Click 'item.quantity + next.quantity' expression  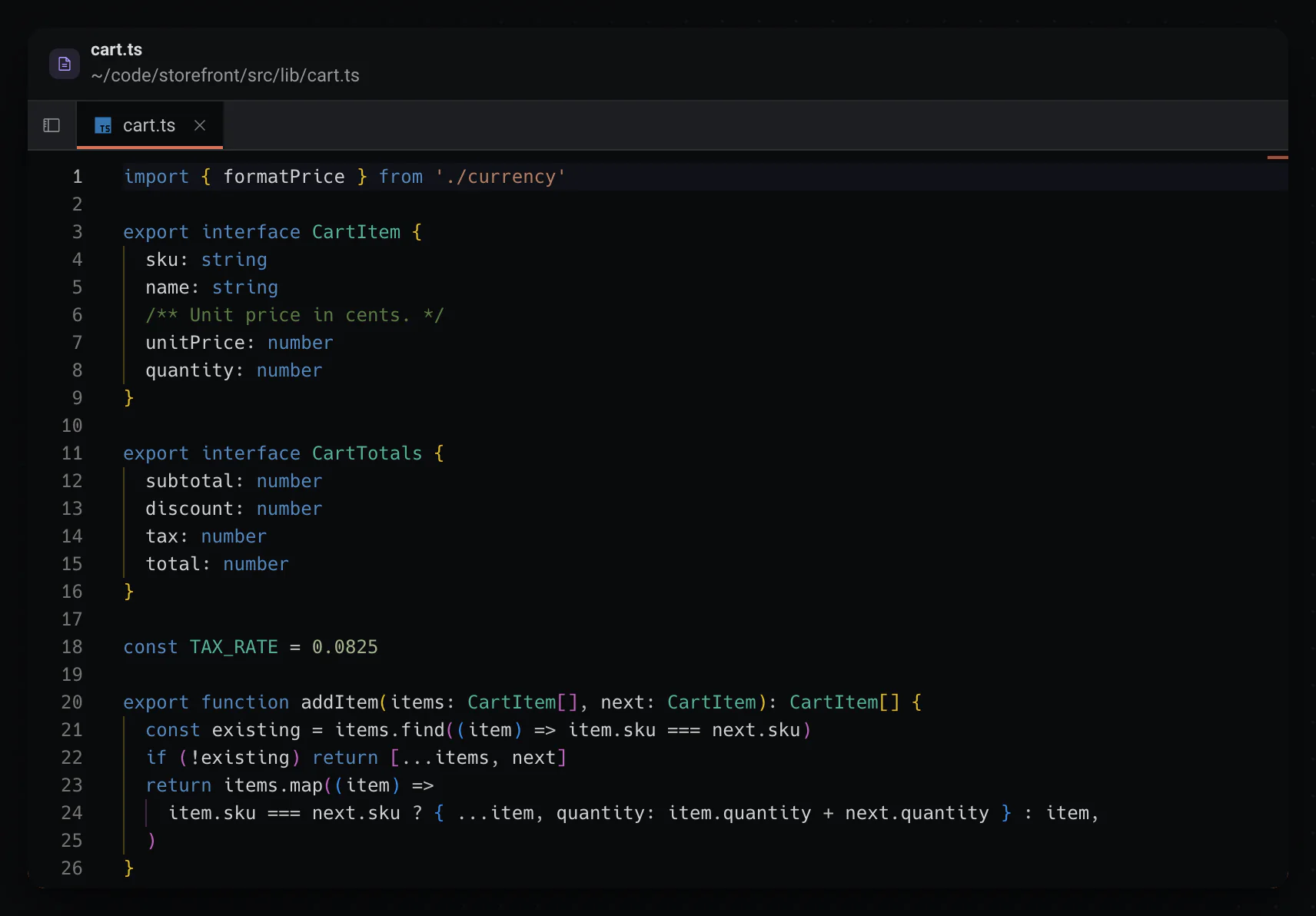click(829, 813)
